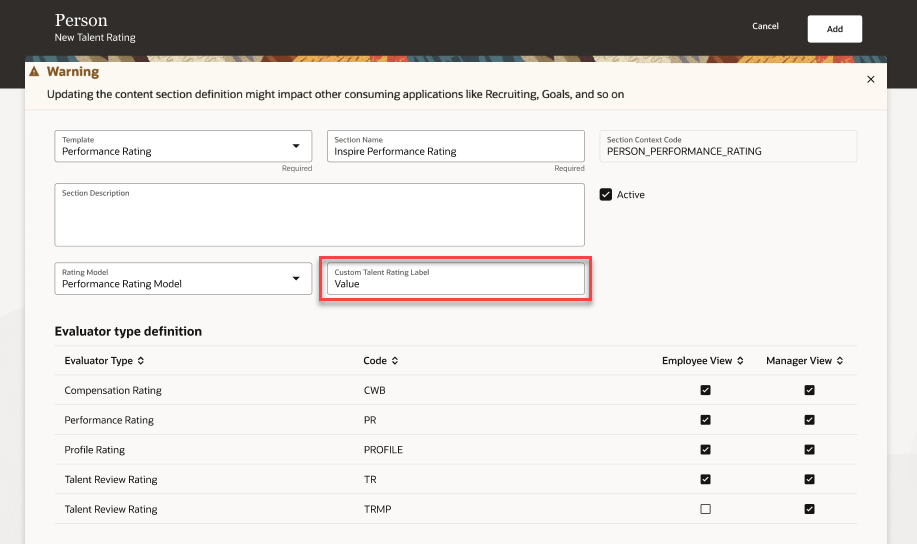Click the New Talent Rating subtitle
The height and width of the screenshot is (544, 917).
pos(95,37)
